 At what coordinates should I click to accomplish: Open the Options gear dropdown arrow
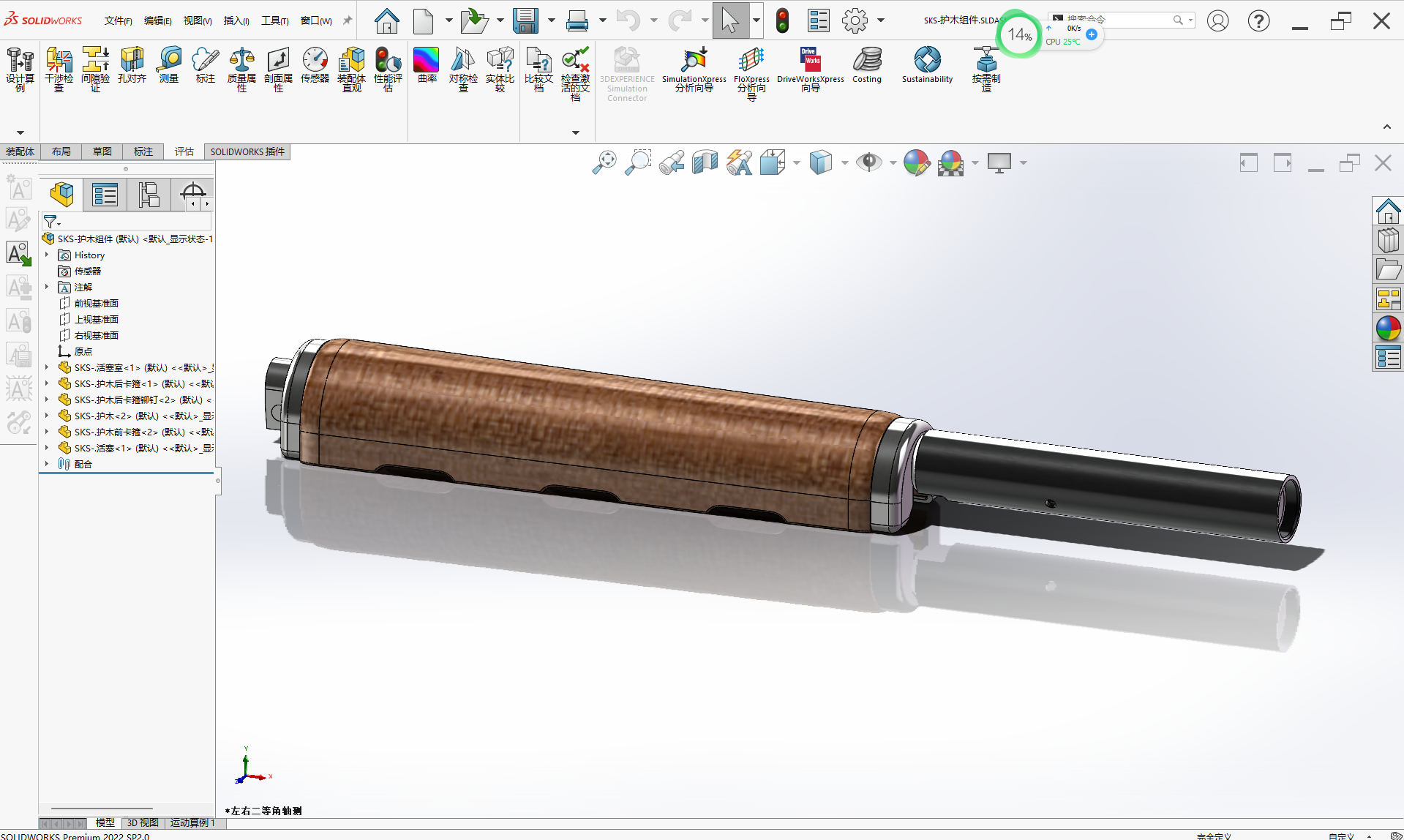tap(881, 20)
